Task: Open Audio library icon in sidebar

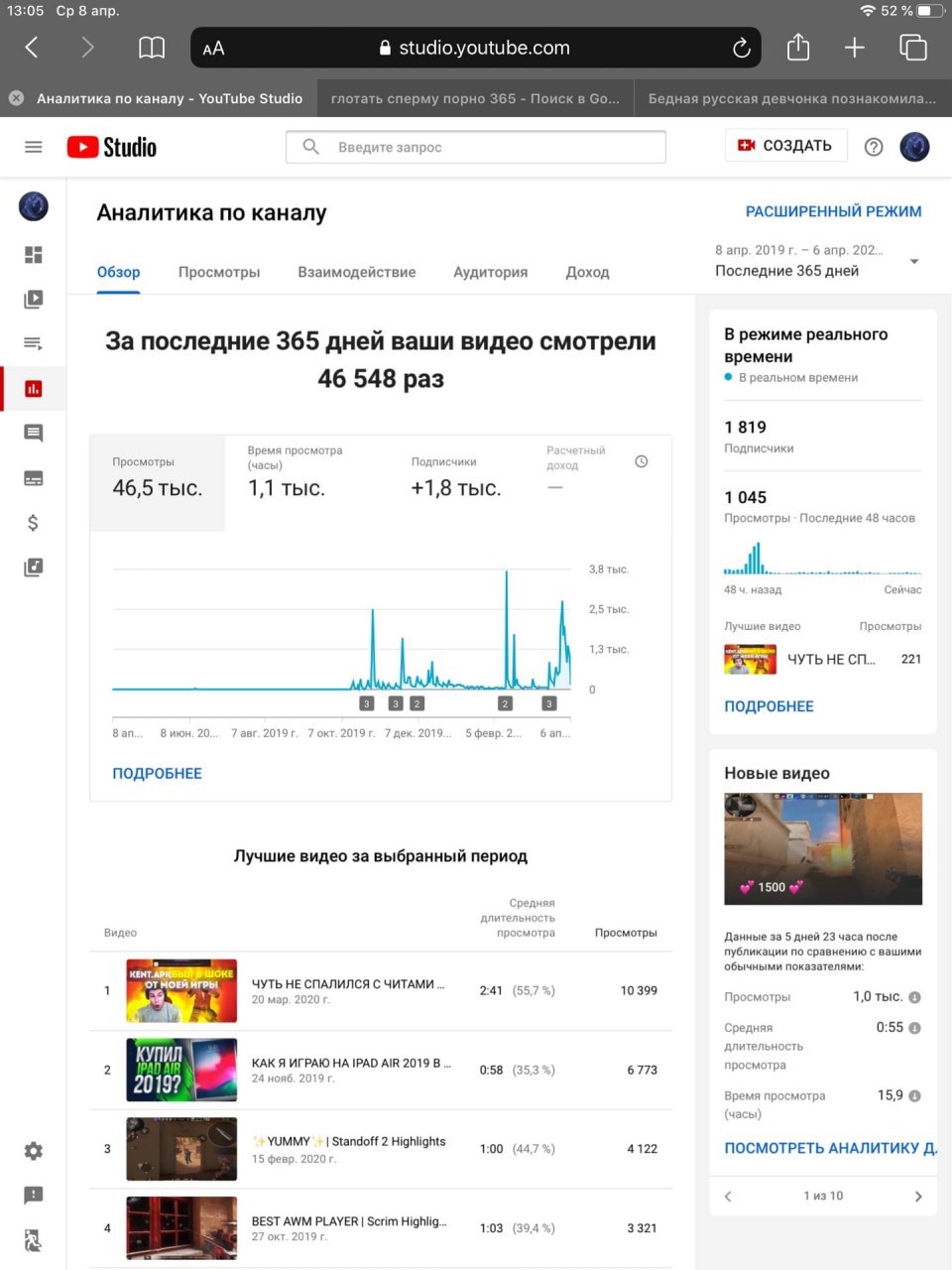Action: point(34,568)
